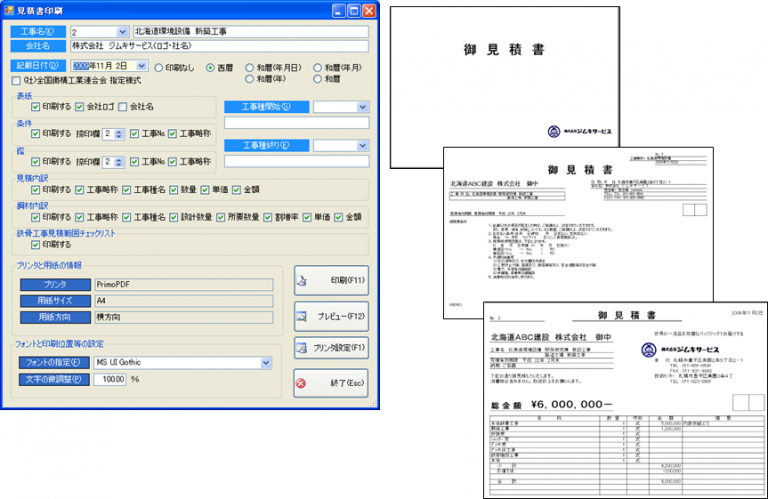Minimize the 見積書印刷 window
Screen dimensions: 768x499
[x=339, y=11]
